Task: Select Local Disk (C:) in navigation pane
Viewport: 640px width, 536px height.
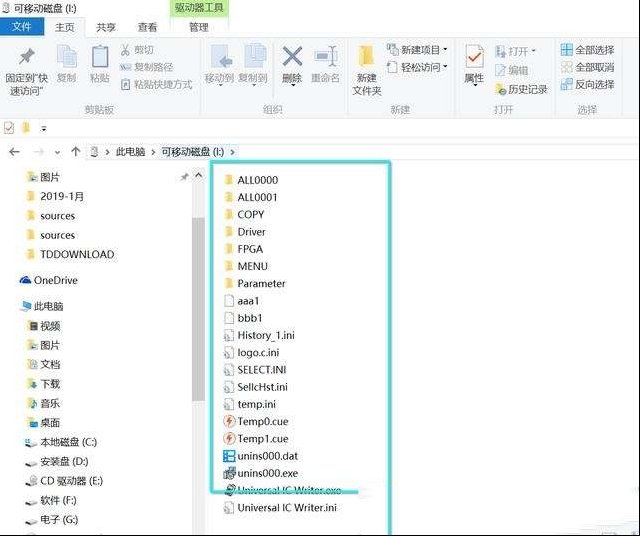Action: pyautogui.click(x=68, y=442)
